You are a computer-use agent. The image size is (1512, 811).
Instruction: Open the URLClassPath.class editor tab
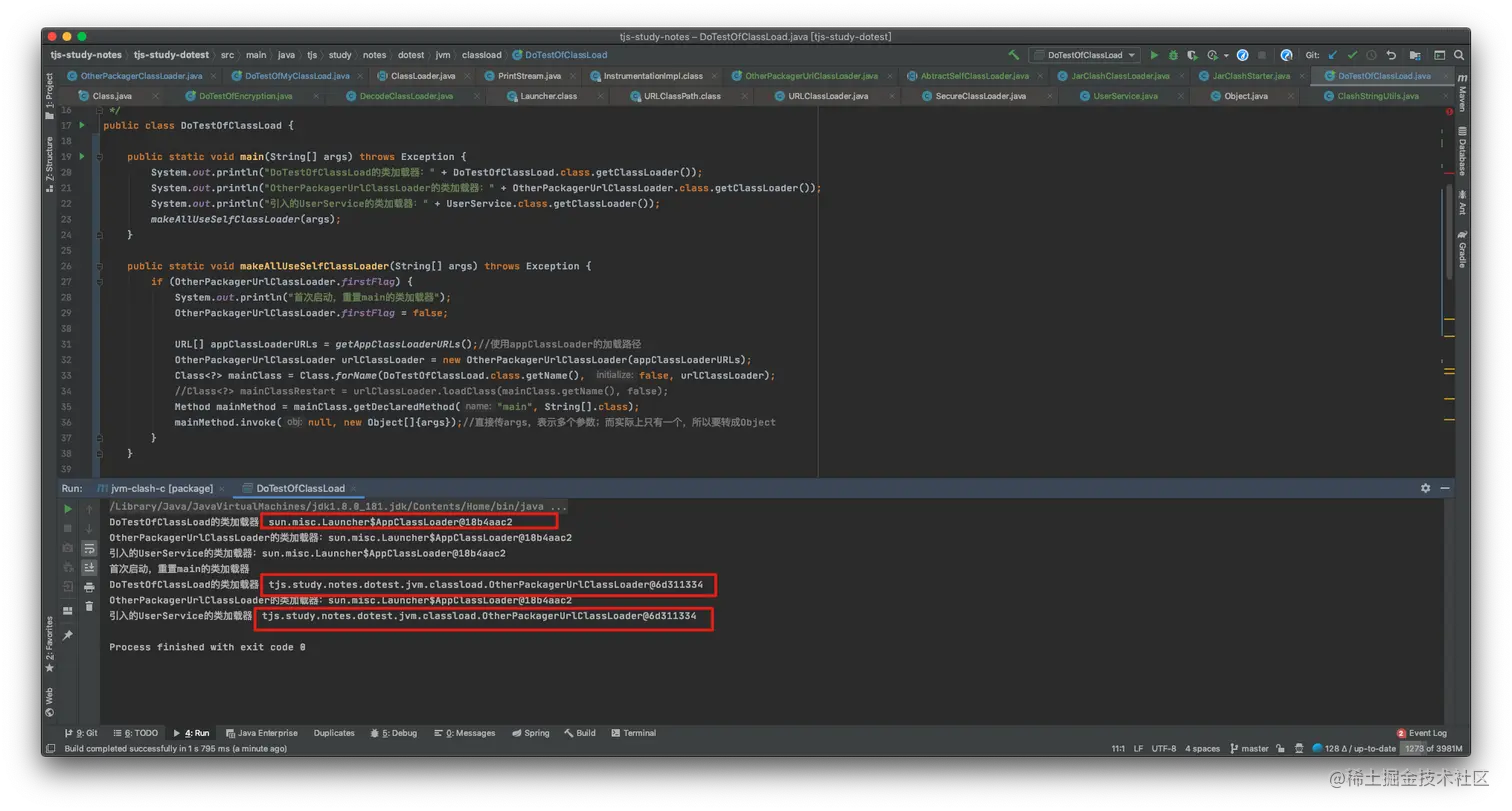682,96
